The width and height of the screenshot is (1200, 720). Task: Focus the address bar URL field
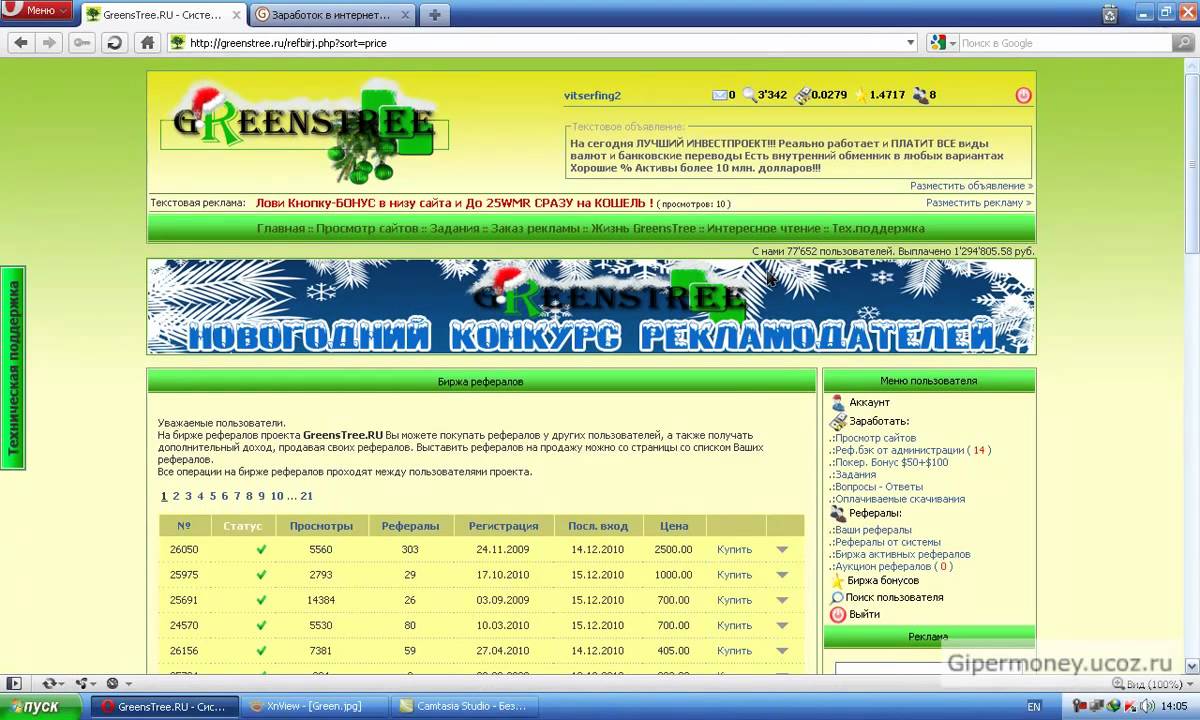tap(540, 43)
